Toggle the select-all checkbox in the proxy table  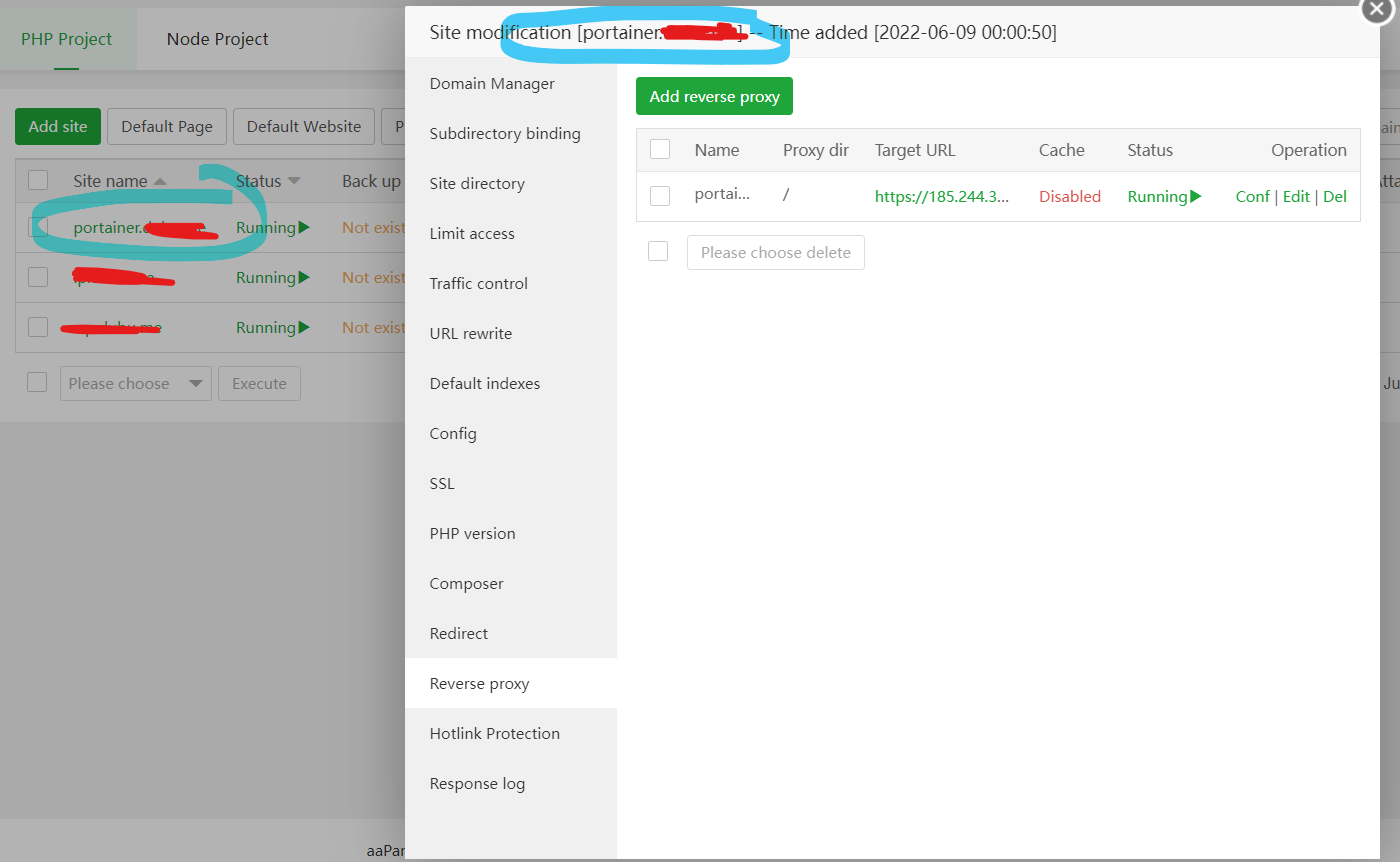click(659, 148)
